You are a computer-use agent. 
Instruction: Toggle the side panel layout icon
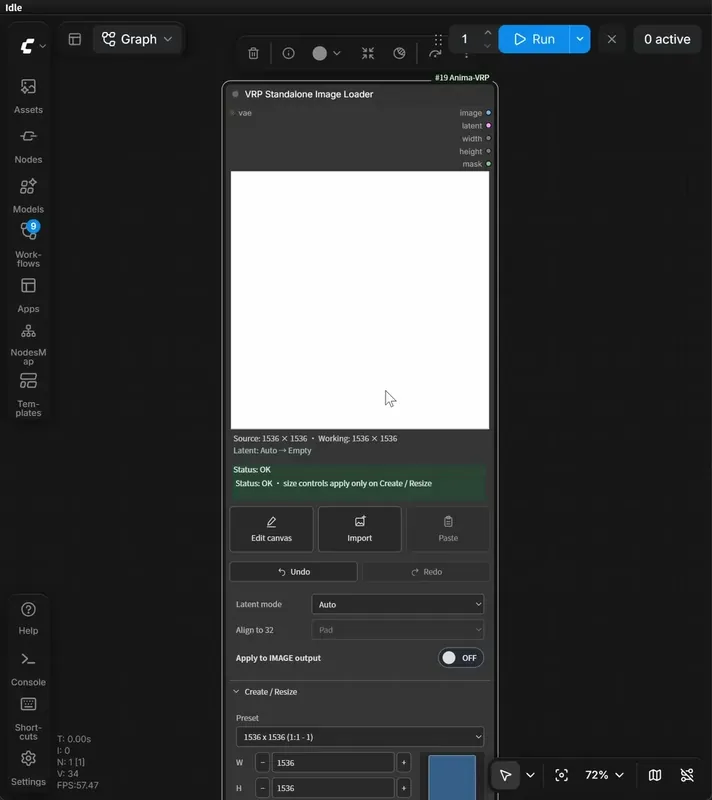[75, 39]
